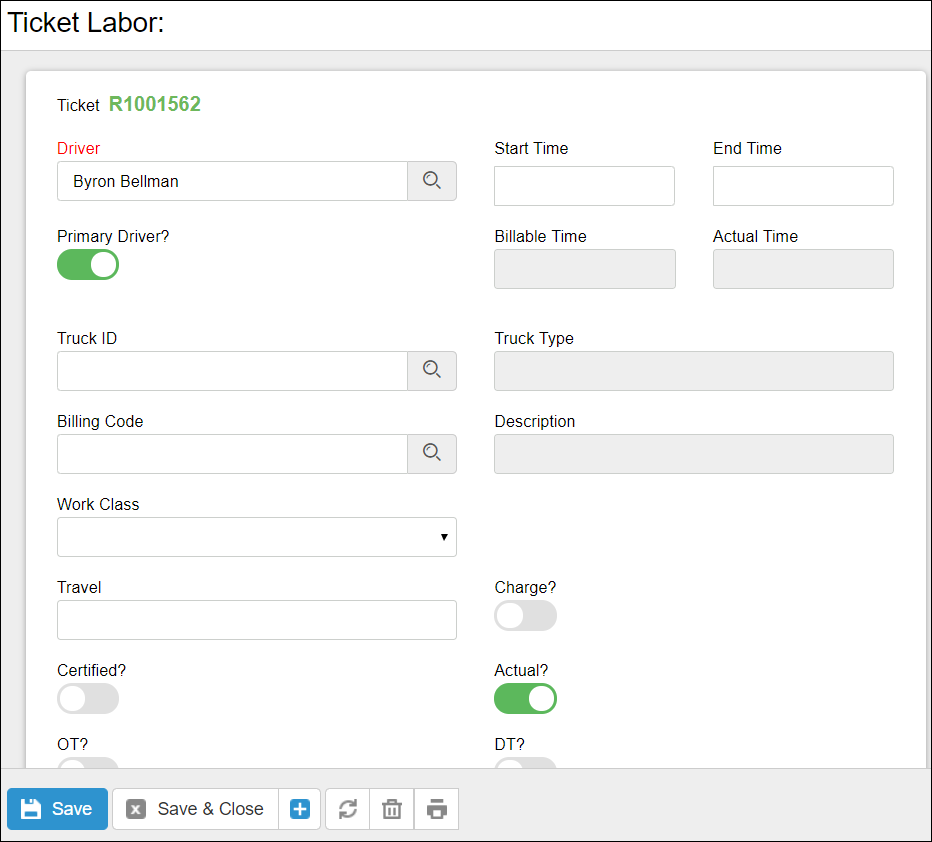Enable the Charge? toggle switch
Image resolution: width=932 pixels, height=842 pixels.
525,616
